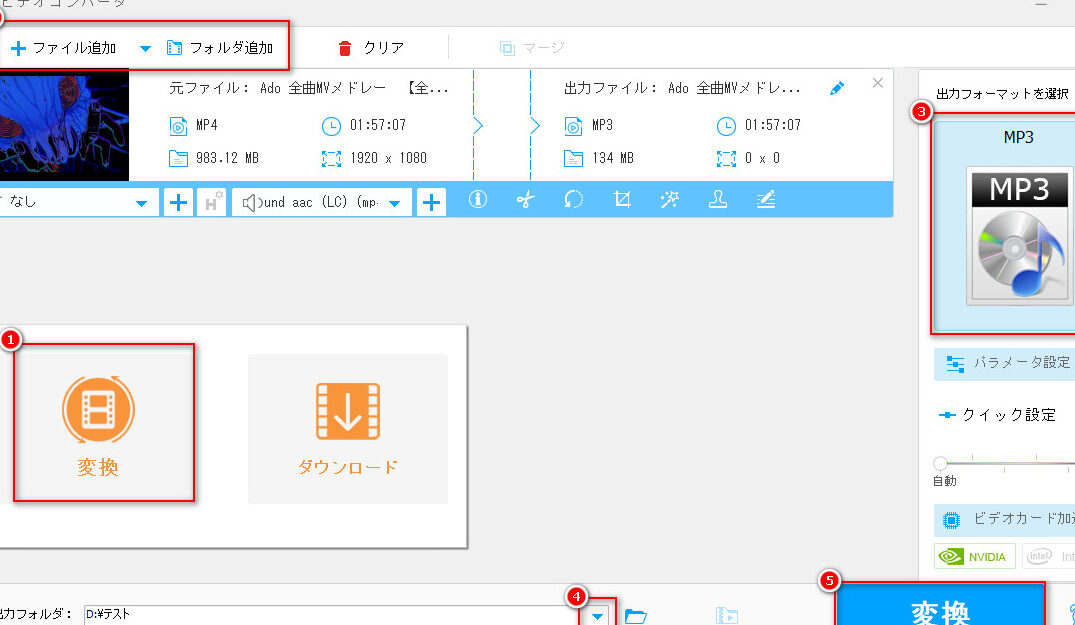Click the hardcoded subtitle H icon
The height and width of the screenshot is (625, 1075).
click(x=211, y=202)
